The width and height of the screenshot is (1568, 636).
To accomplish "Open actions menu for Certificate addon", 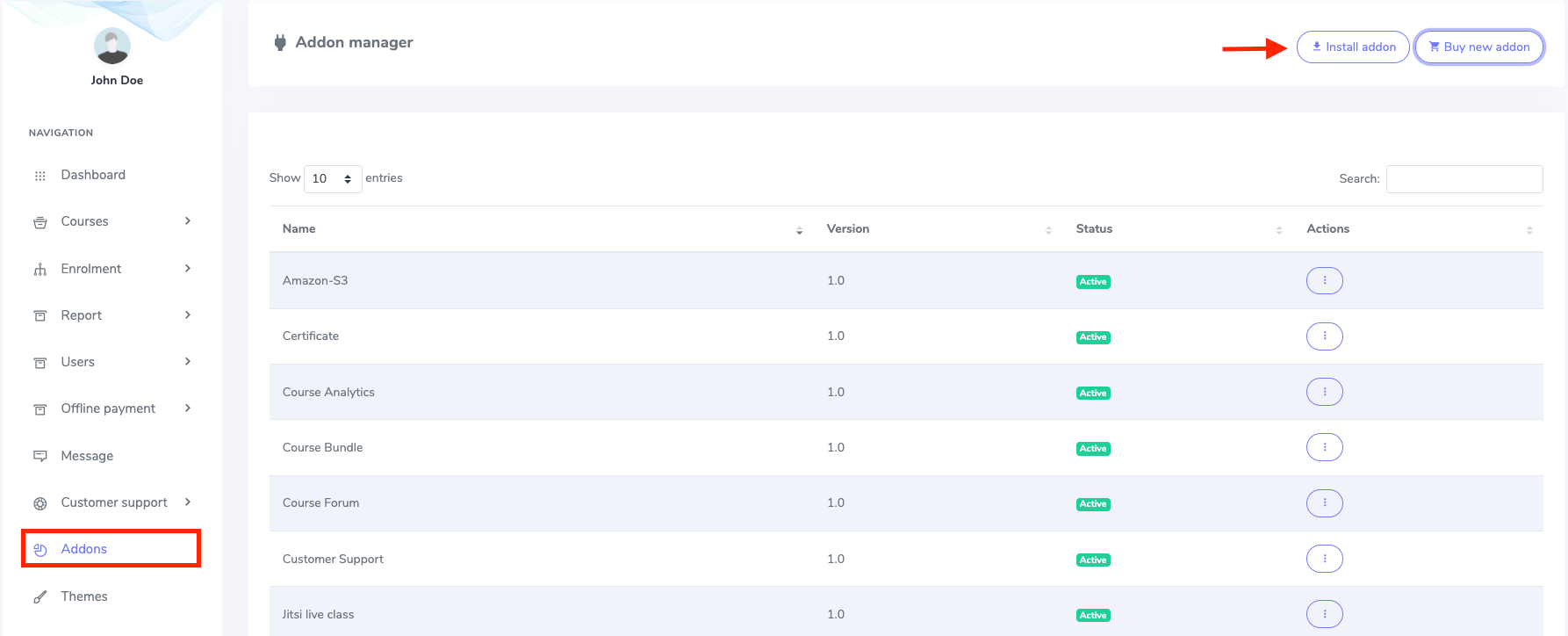I will coord(1324,336).
